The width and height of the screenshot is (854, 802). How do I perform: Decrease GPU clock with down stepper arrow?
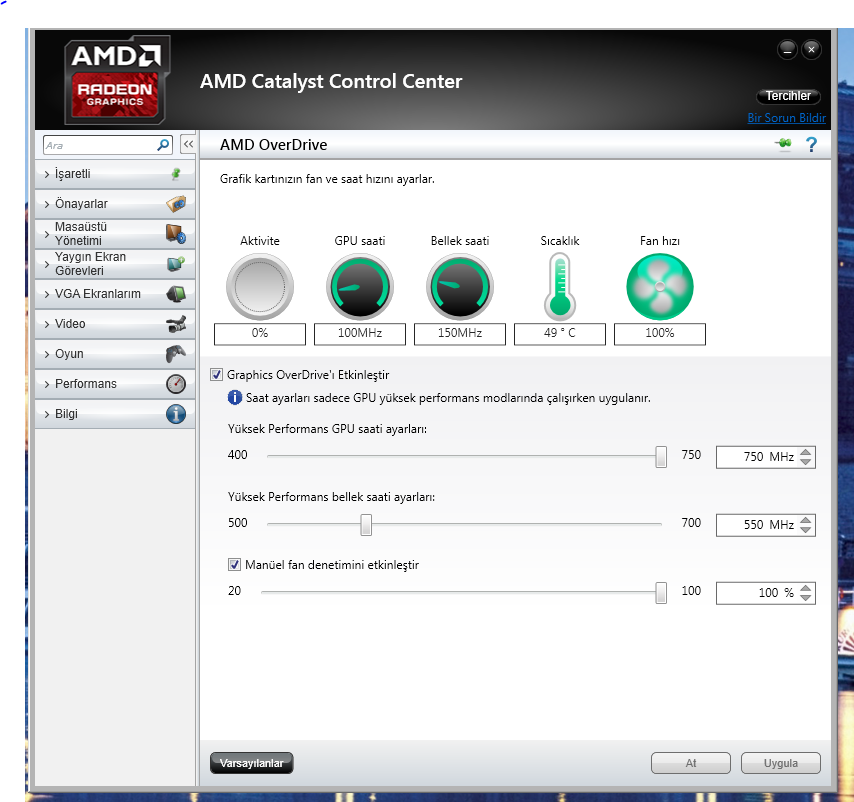tap(806, 462)
